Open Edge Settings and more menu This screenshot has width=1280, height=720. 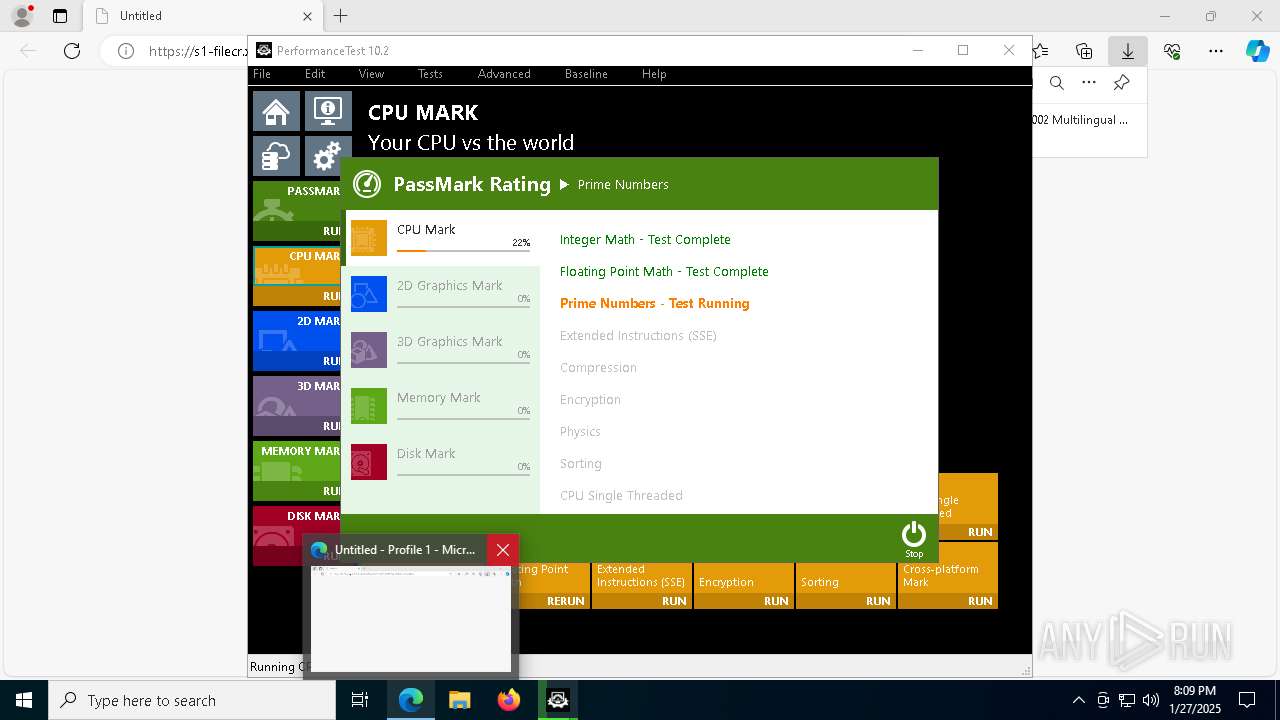pyautogui.click(x=1215, y=51)
